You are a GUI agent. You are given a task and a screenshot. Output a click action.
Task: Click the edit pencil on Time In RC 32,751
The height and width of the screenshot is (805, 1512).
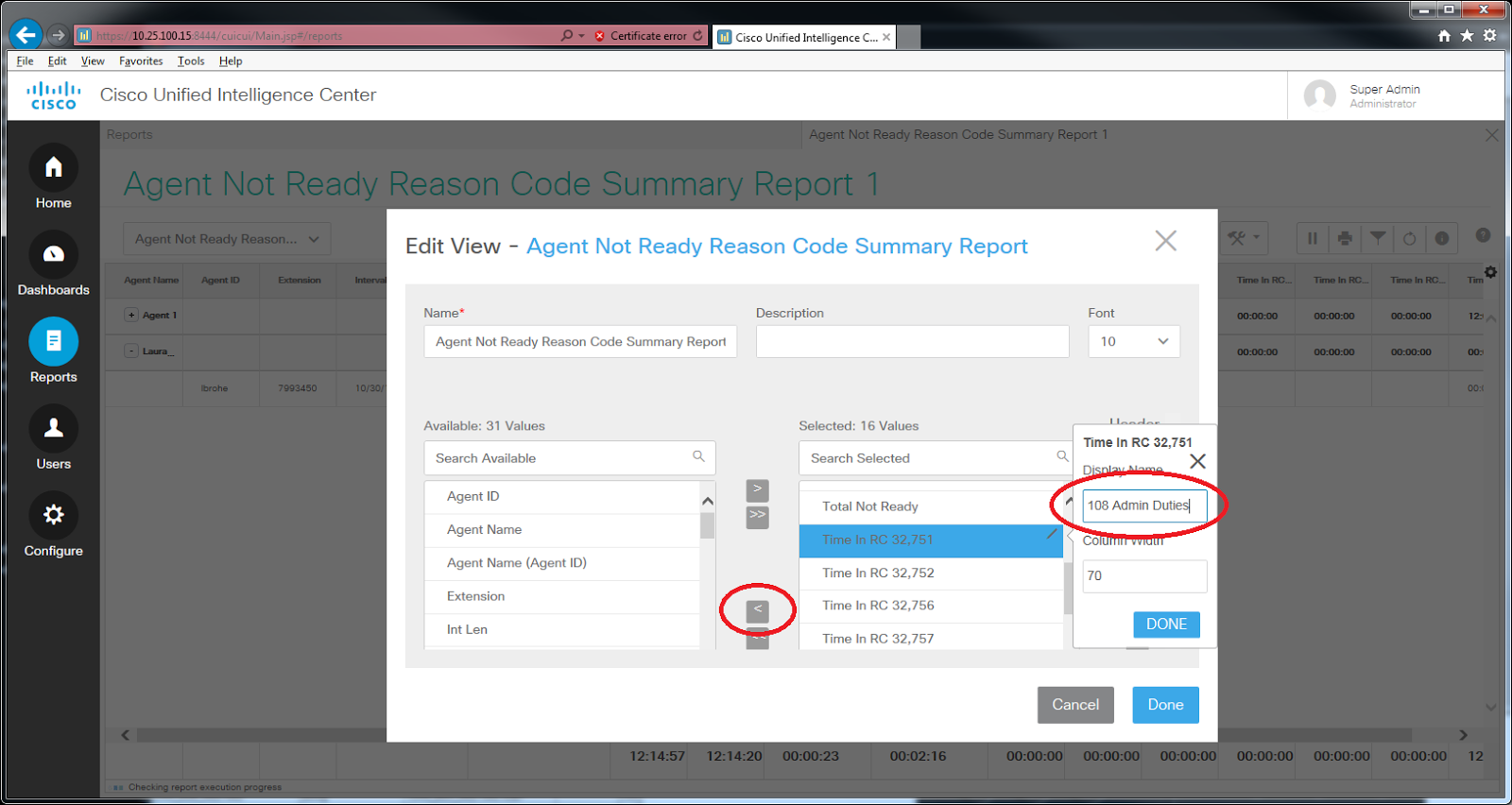click(1051, 534)
